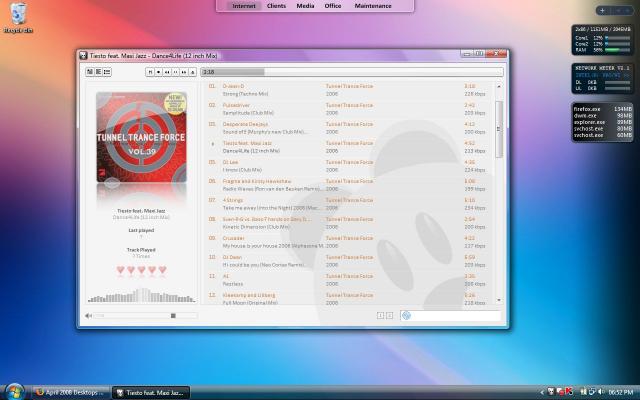This screenshot has height=400, width=640.
Task: Select track 02 Pulsedriver
Action: (347, 109)
